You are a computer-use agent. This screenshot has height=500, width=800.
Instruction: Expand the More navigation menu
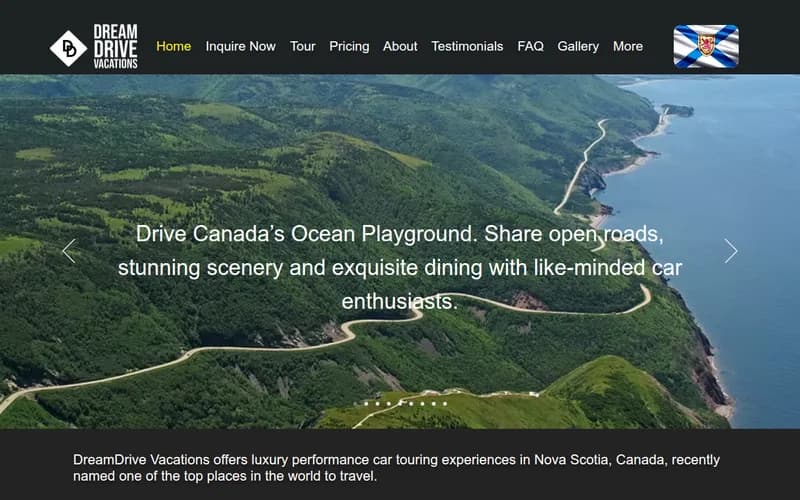[628, 46]
